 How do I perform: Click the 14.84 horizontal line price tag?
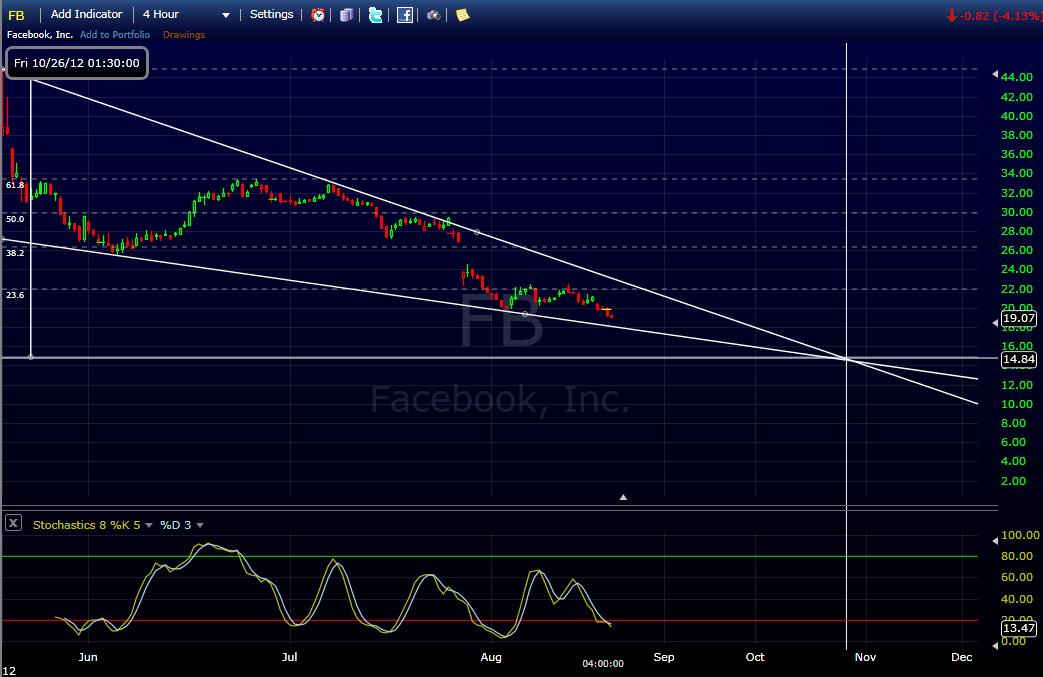coord(1018,360)
